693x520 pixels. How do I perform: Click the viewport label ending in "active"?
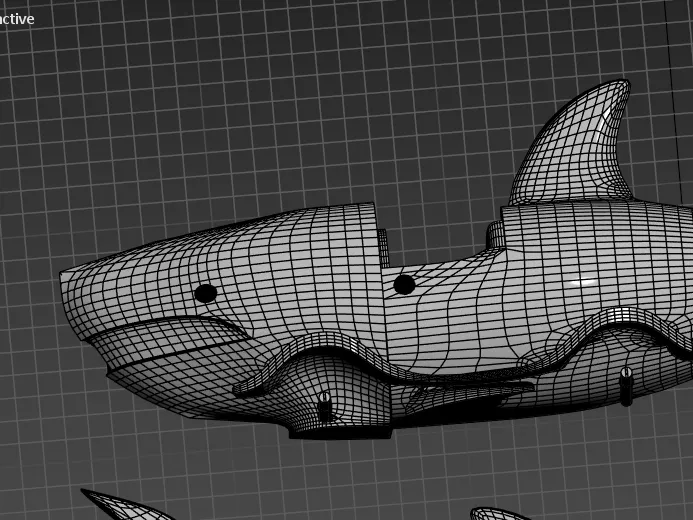(x=17, y=19)
